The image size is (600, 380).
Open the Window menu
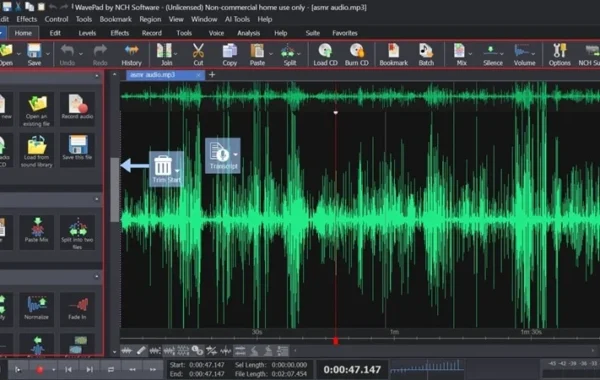point(204,19)
